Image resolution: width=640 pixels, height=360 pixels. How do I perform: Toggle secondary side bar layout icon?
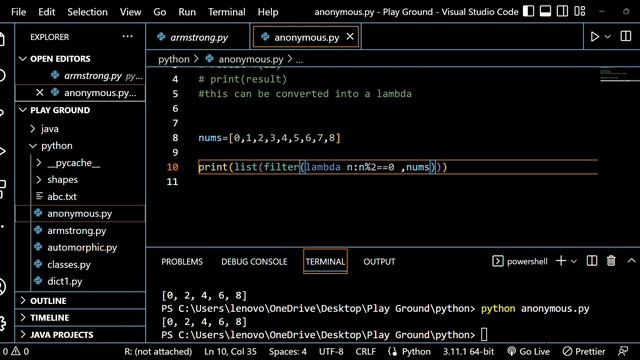[x=562, y=11]
